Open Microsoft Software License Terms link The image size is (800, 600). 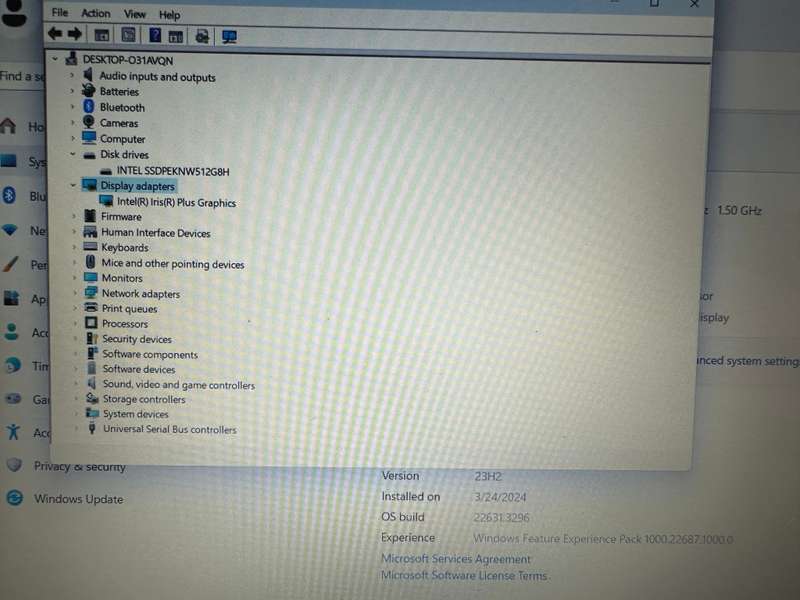click(x=464, y=575)
